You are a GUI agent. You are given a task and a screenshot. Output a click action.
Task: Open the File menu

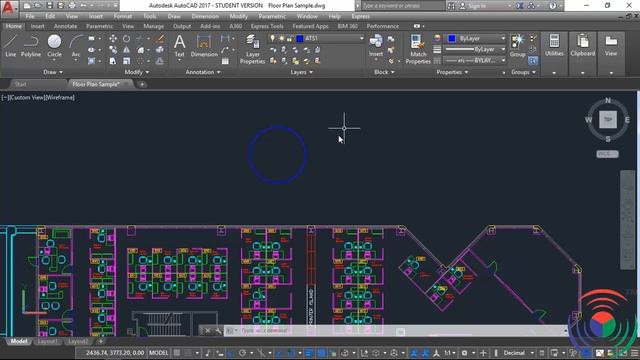click(x=30, y=16)
